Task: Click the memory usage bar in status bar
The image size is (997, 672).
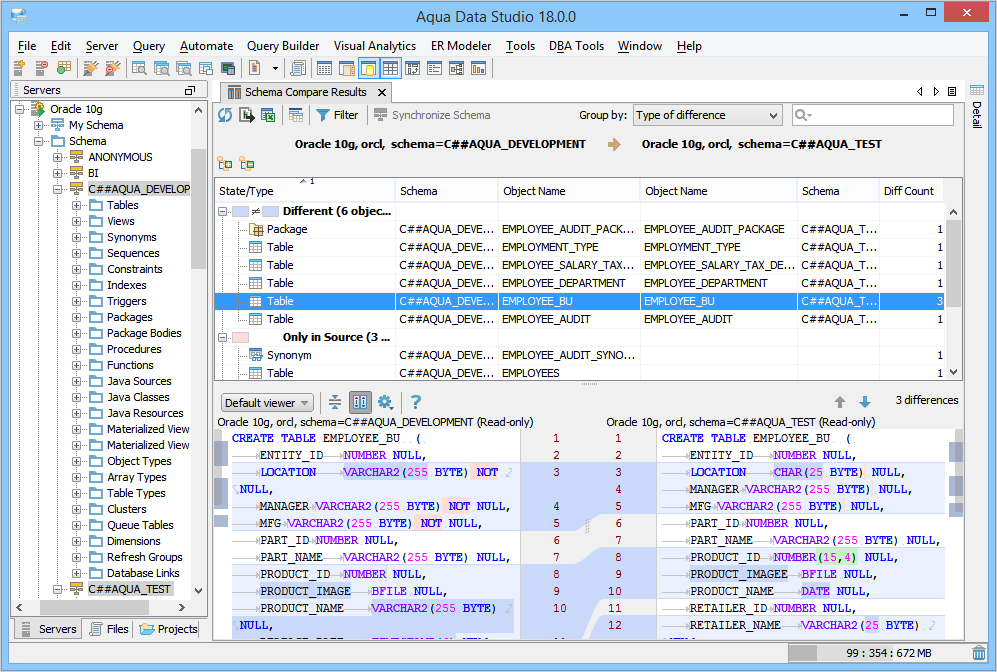Action: [x=879, y=653]
